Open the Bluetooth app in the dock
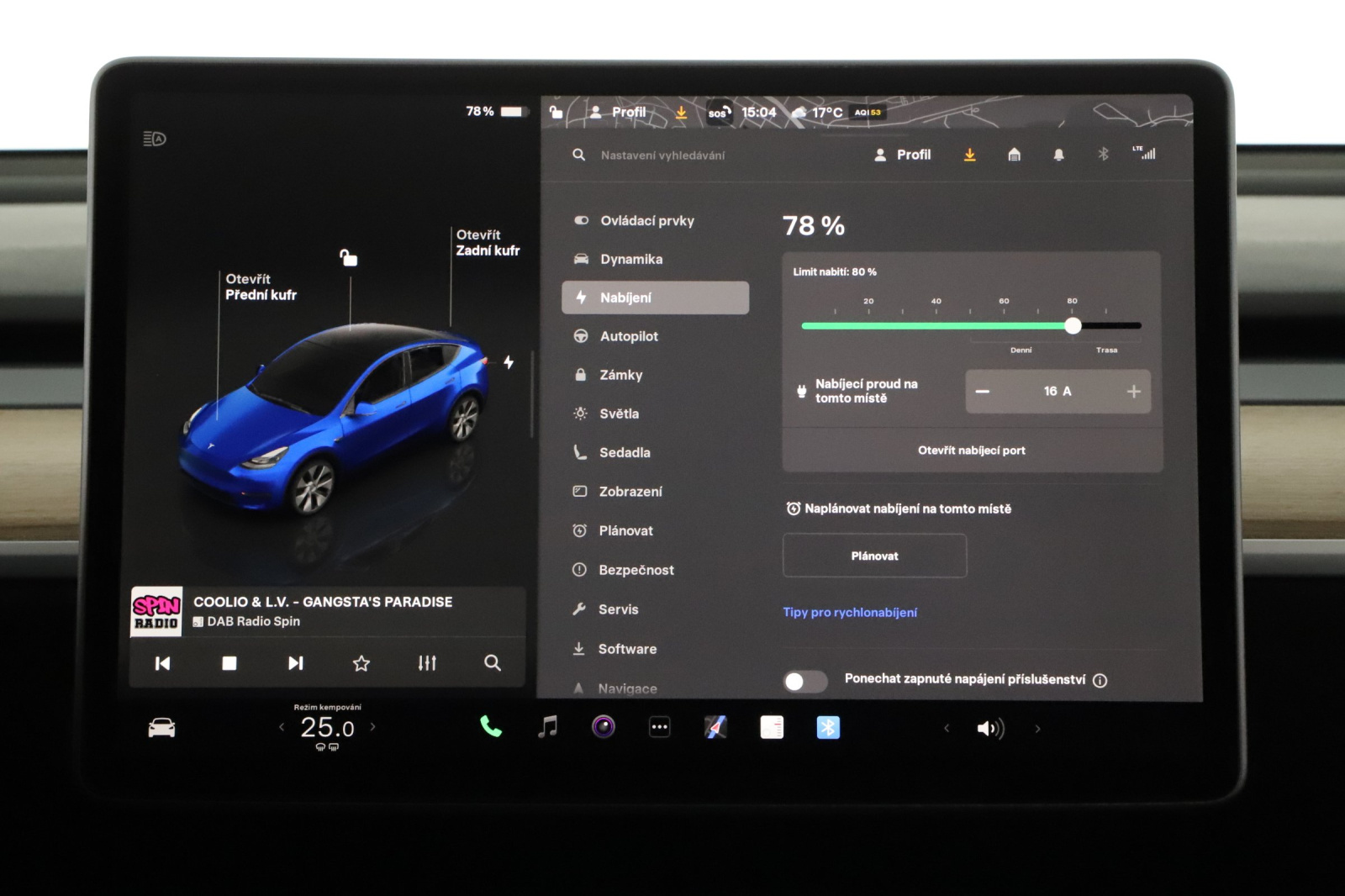 tap(827, 728)
